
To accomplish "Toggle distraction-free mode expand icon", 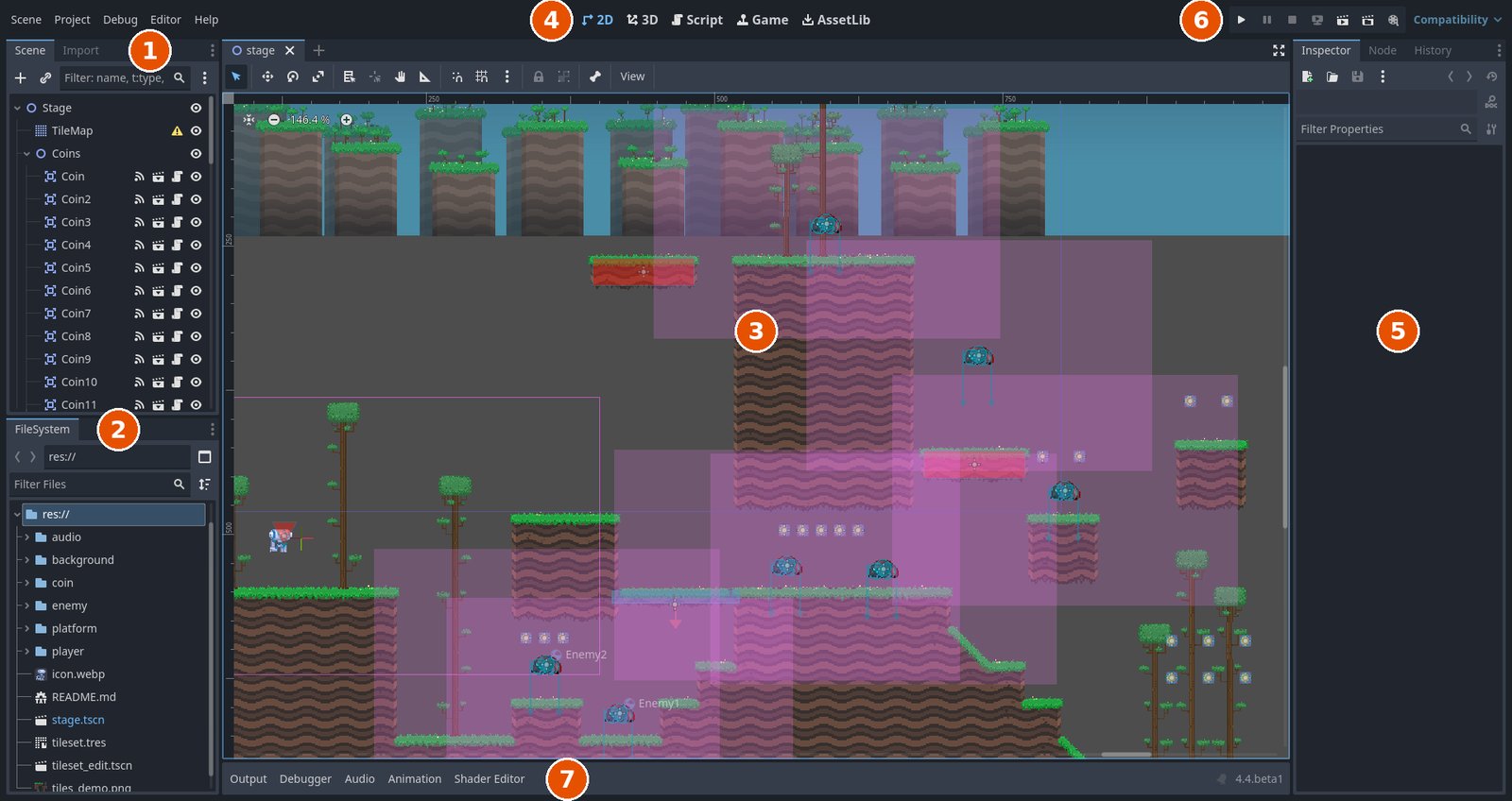I will (x=1279, y=50).
